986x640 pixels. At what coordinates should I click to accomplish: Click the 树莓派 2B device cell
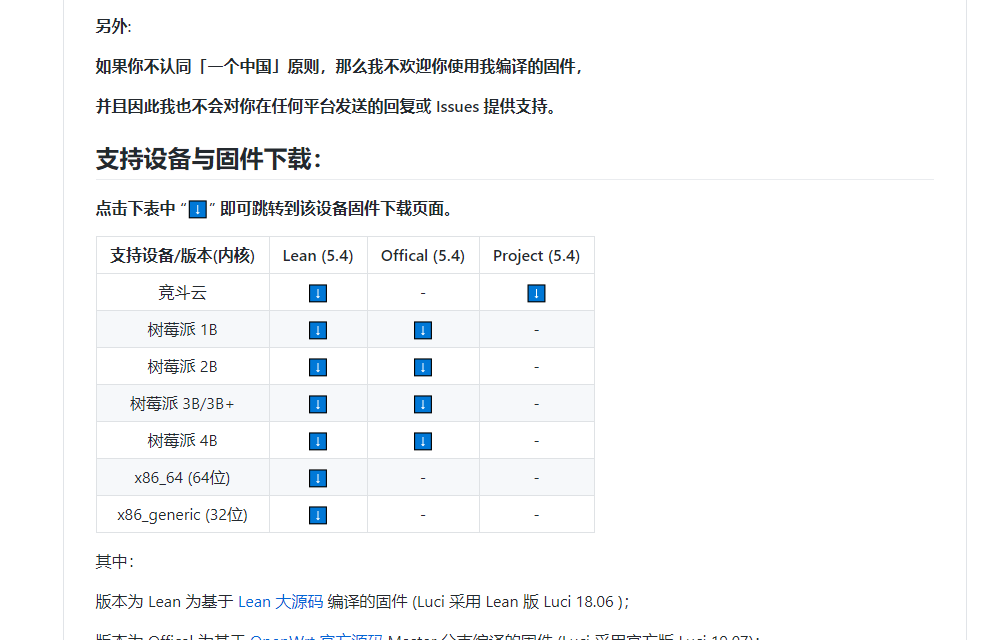pos(182,367)
